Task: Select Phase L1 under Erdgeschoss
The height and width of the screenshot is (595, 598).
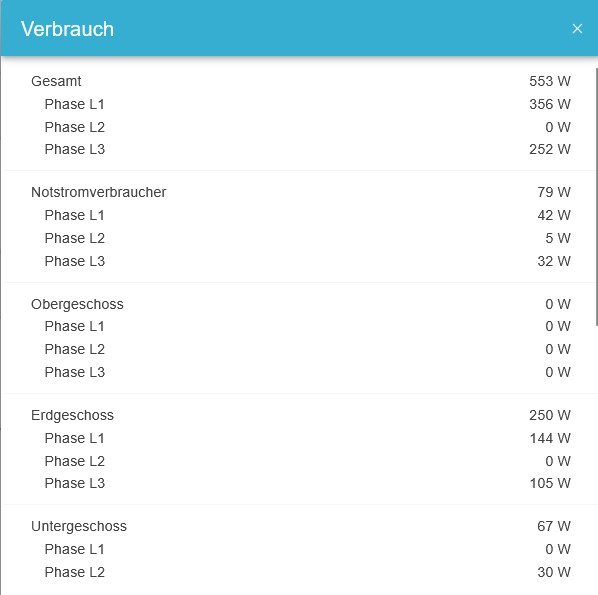Action: pos(74,438)
